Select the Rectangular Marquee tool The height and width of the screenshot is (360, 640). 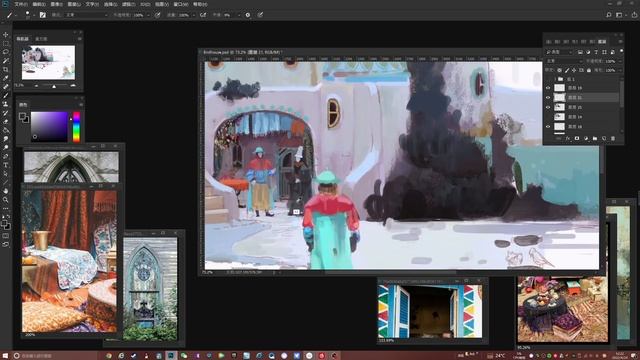pos(5,43)
